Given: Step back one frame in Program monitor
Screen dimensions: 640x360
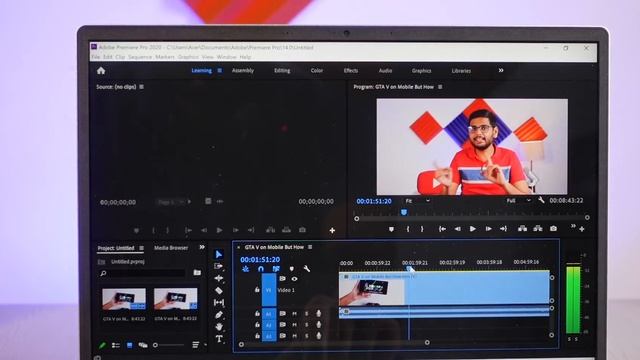Looking at the screenshot, I should (458, 229).
